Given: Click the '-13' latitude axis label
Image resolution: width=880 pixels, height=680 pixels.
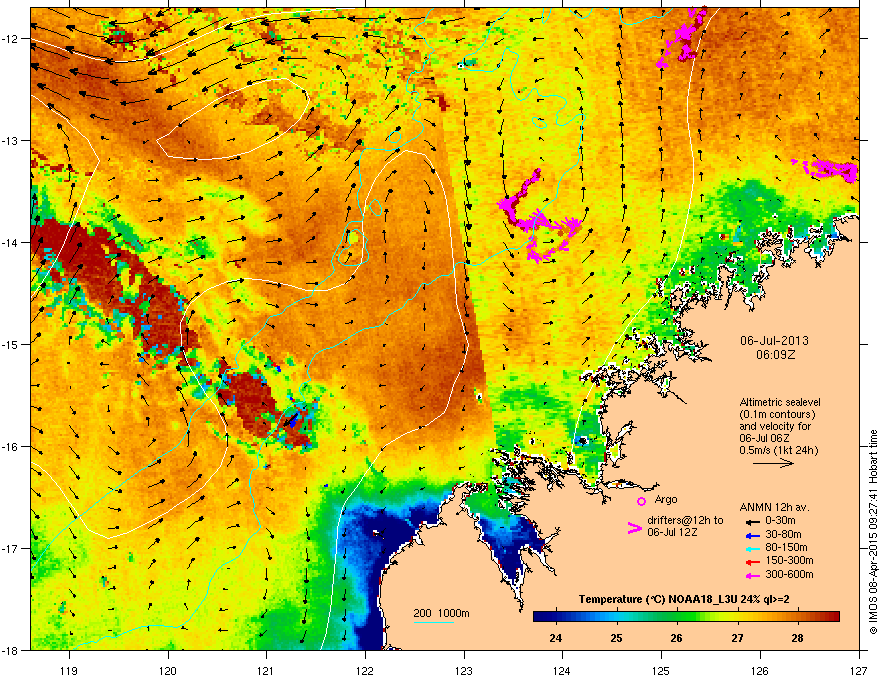Looking at the screenshot, I should [x=11, y=140].
